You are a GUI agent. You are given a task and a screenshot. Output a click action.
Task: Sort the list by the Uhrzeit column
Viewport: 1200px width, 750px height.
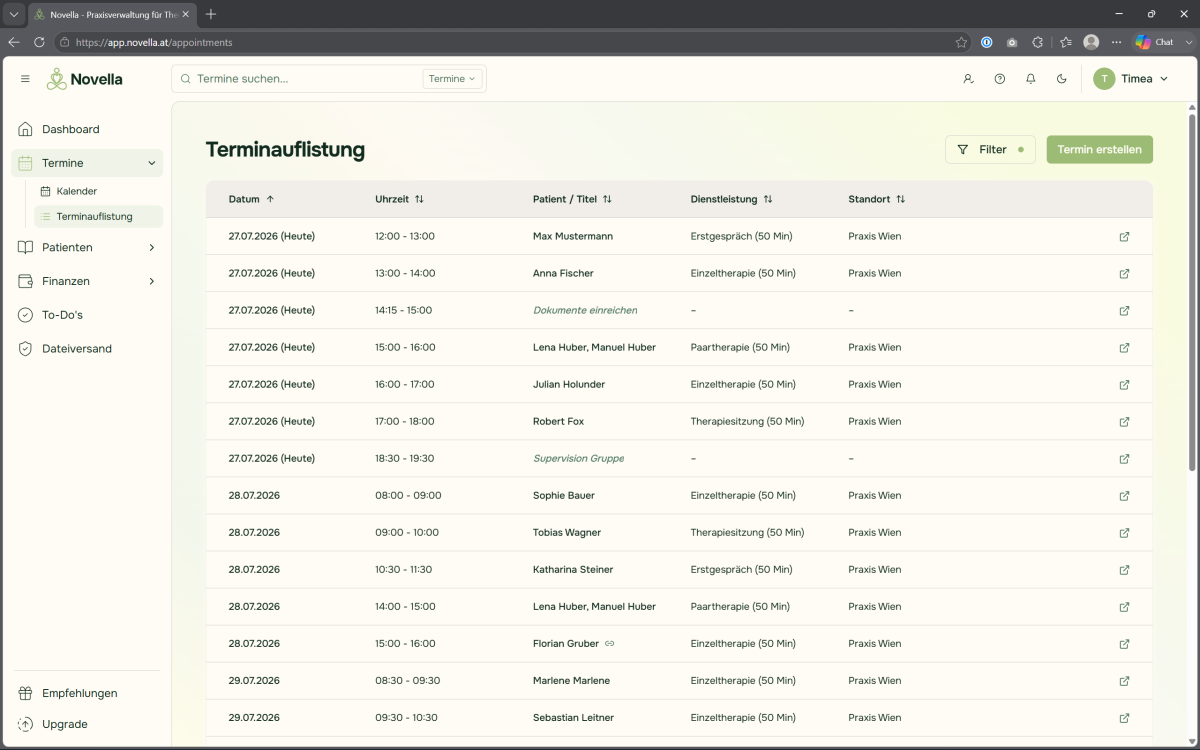[x=399, y=199]
